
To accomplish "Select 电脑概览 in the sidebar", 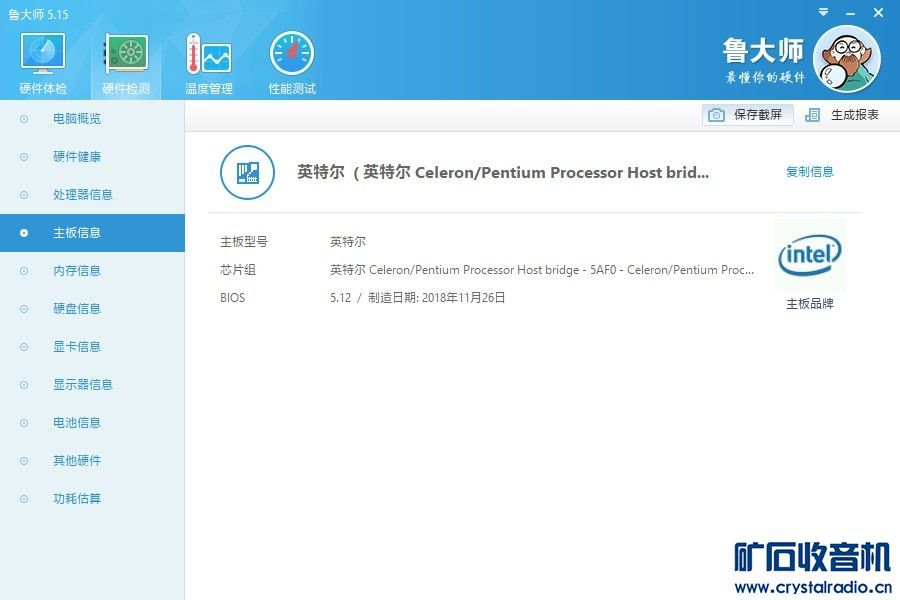I will [92, 119].
